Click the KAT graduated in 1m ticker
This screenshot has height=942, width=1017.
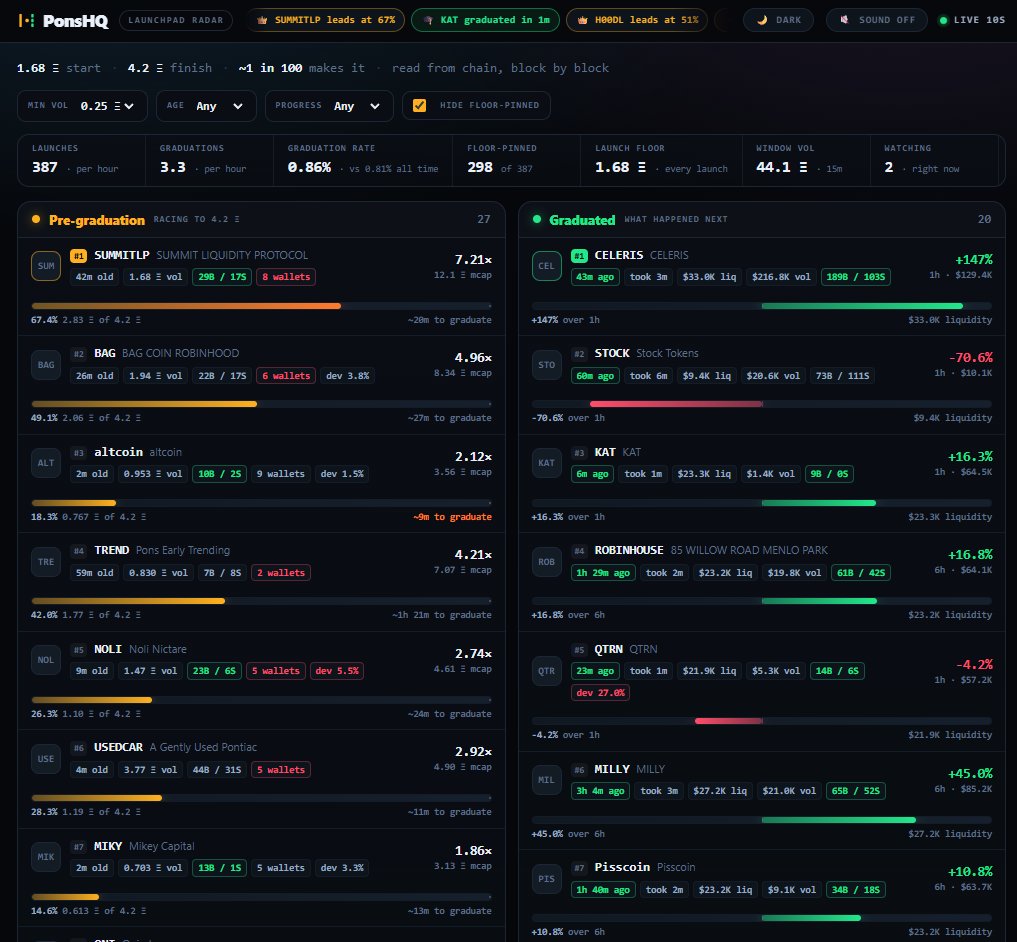(x=486, y=20)
